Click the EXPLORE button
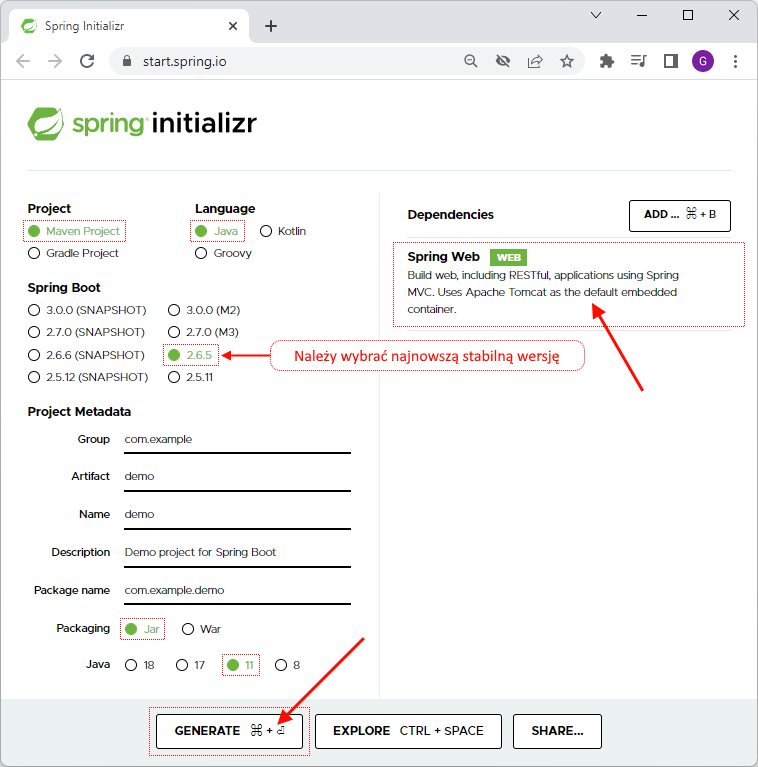Viewport: 758px width, 767px height. coord(408,731)
